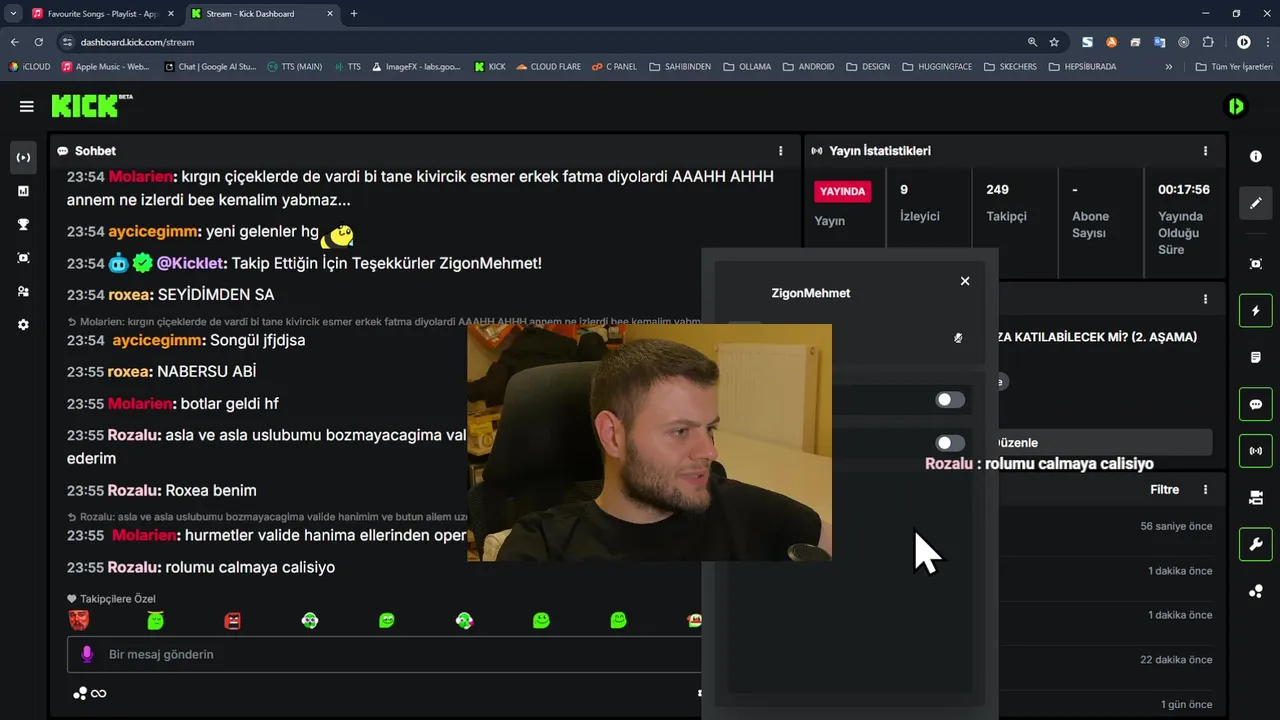
Task: Click the purple microphone in the message box
Action: click(x=87, y=654)
